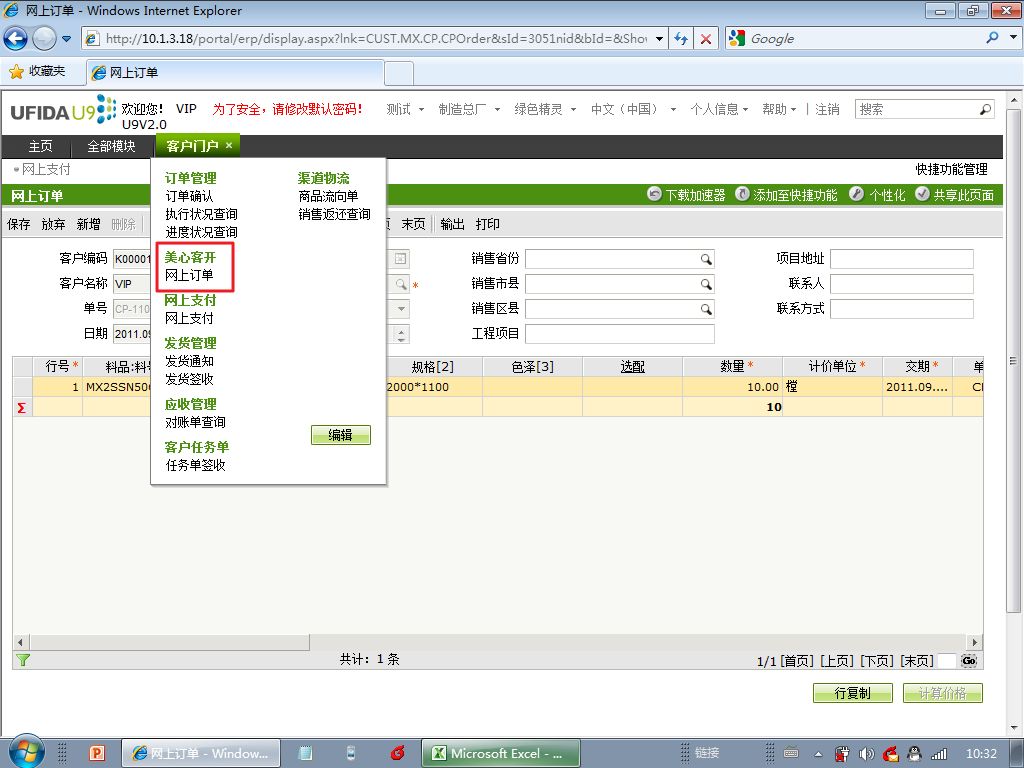This screenshot has width=1024, height=768.
Task: Click the 输出 toolbar button
Action: [x=452, y=224]
